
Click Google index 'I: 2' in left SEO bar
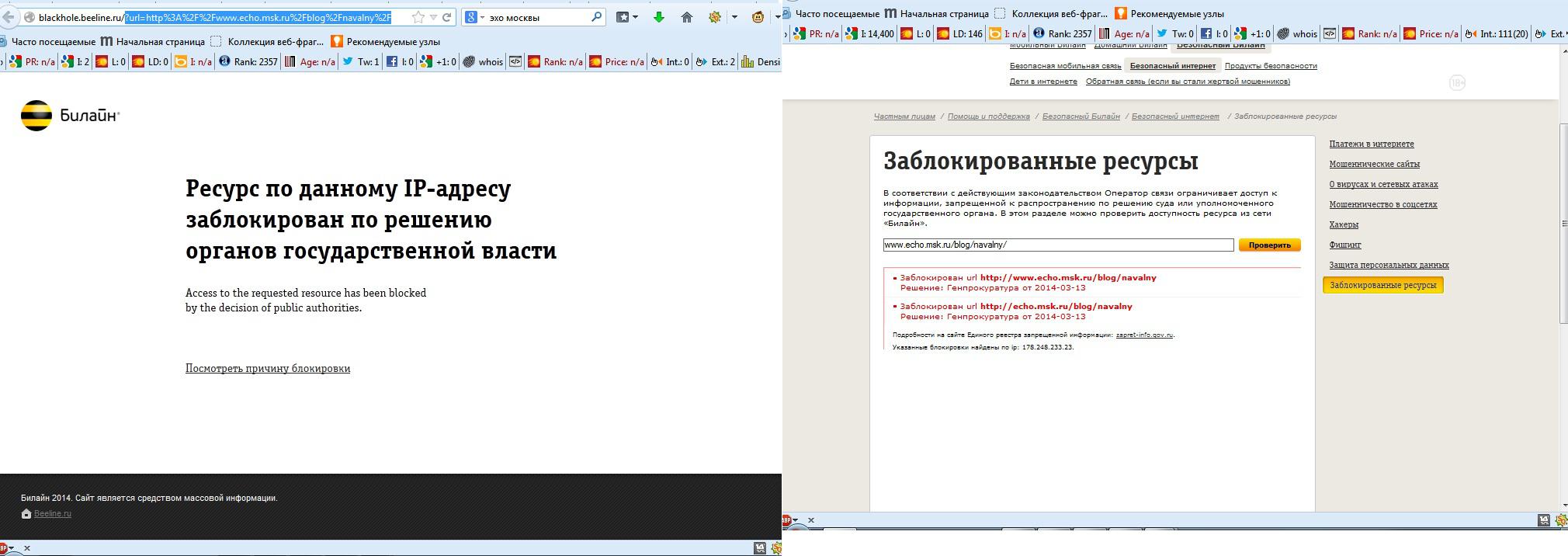pos(75,62)
